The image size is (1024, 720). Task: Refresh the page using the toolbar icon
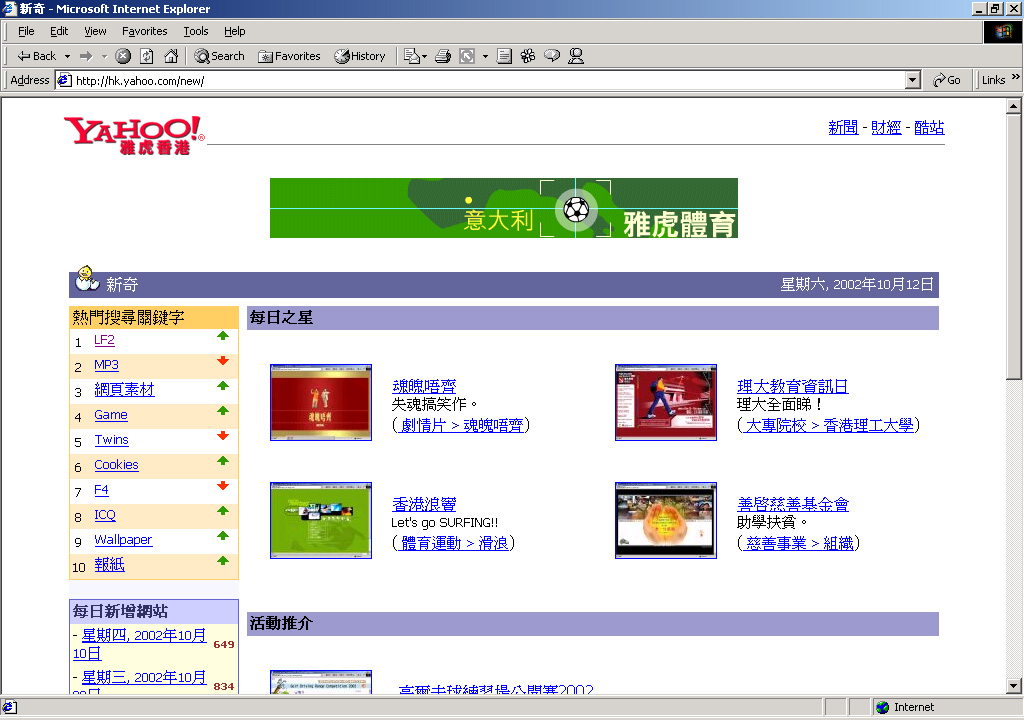coord(147,56)
